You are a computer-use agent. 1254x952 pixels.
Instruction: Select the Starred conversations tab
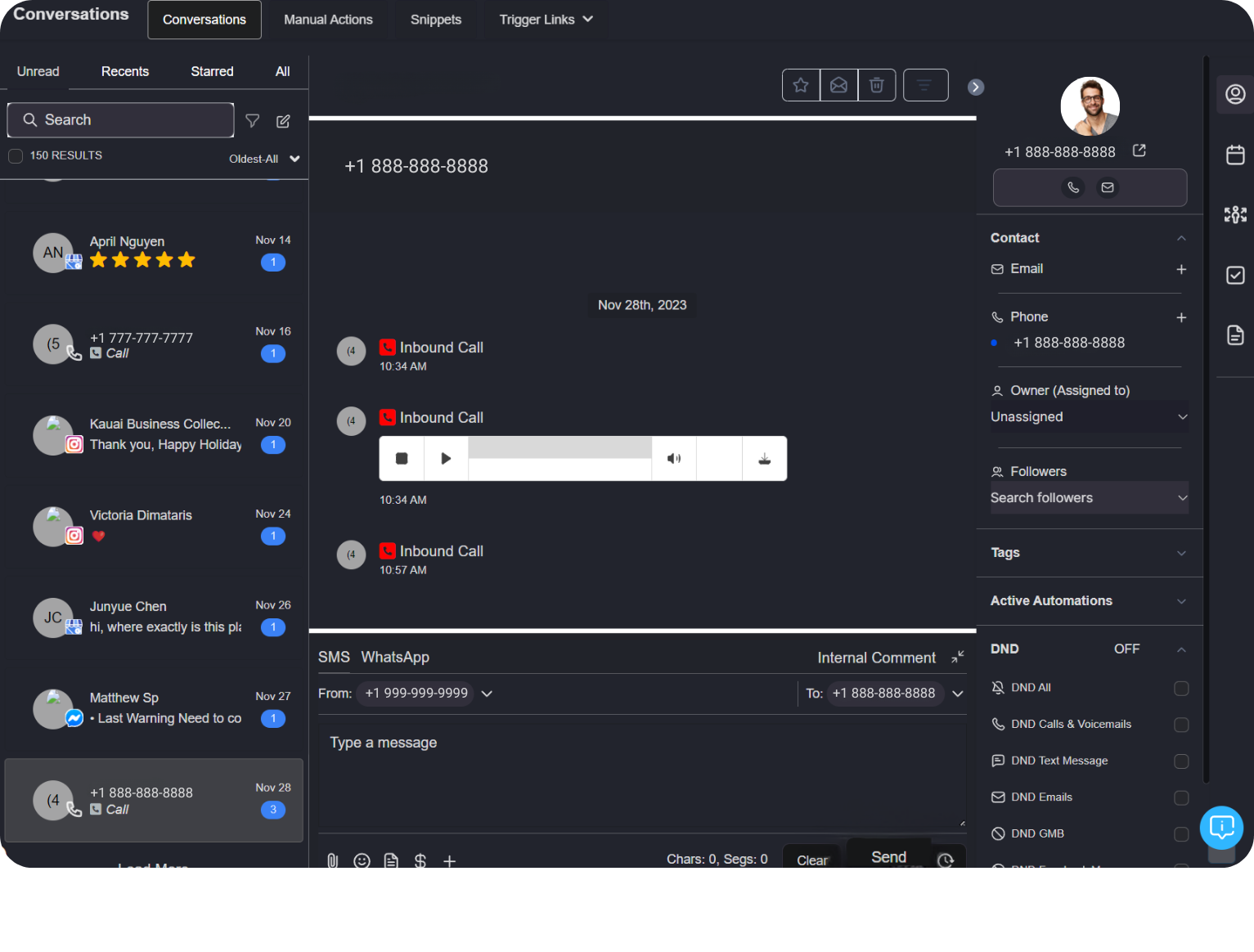tap(212, 72)
